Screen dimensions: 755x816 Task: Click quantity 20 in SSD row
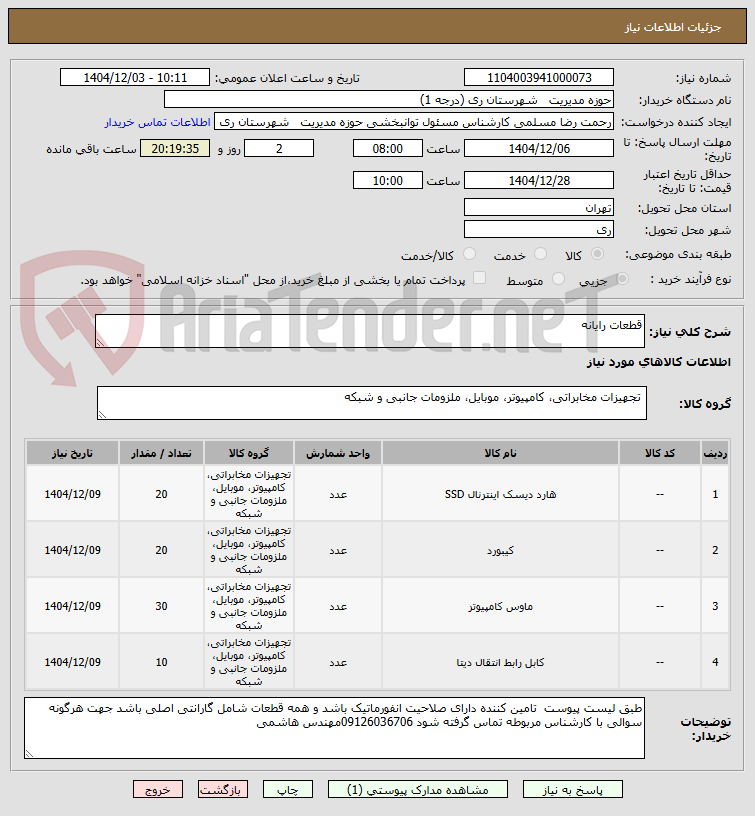[161, 494]
